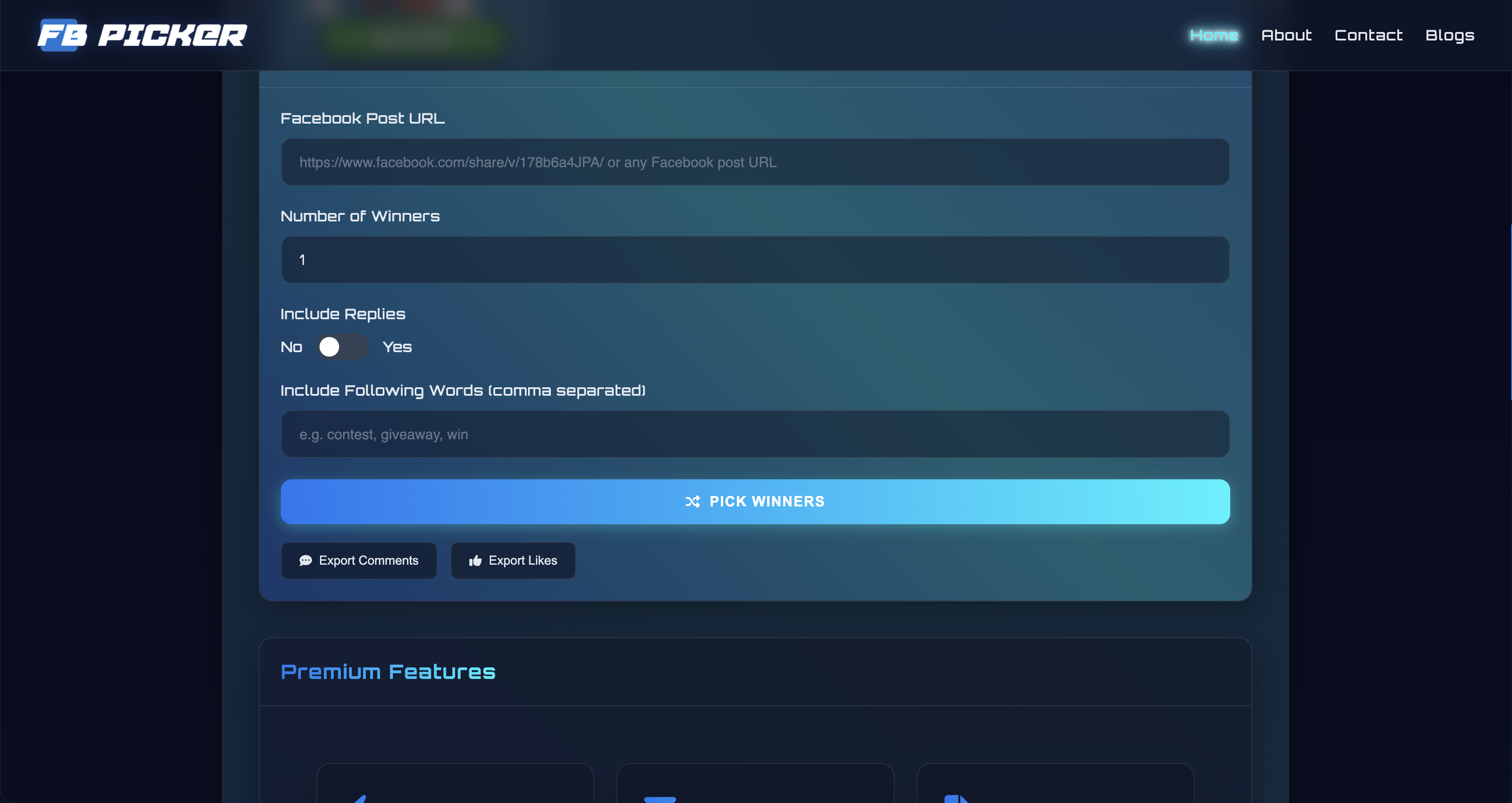The image size is (1512, 803).
Task: Open the Home nav item
Action: (1213, 35)
